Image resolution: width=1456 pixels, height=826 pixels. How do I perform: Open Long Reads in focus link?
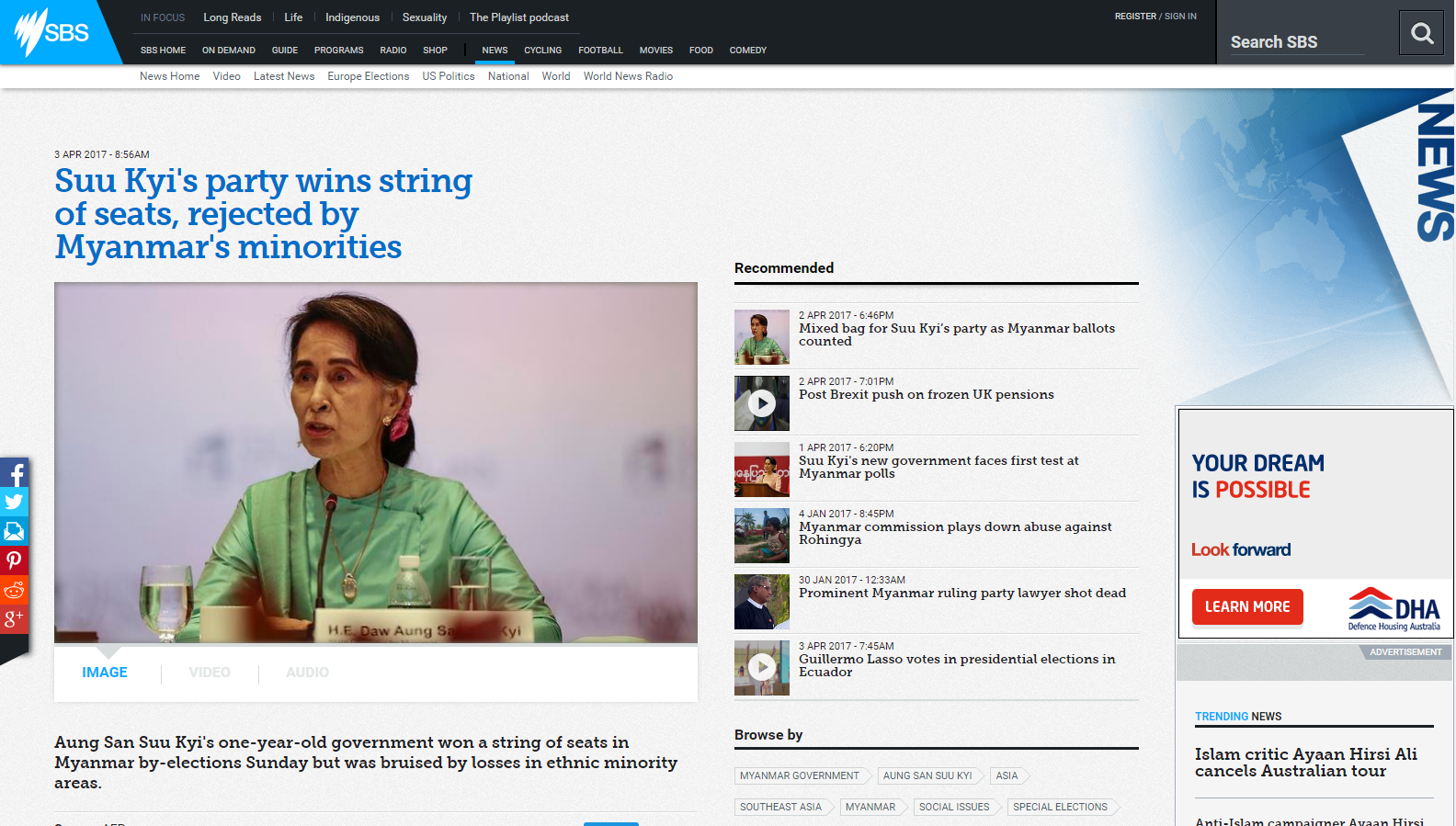[x=233, y=17]
